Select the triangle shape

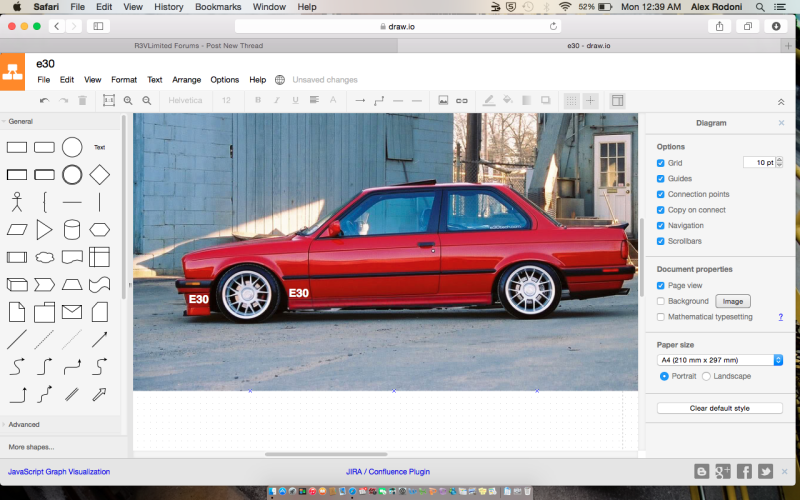point(44,230)
